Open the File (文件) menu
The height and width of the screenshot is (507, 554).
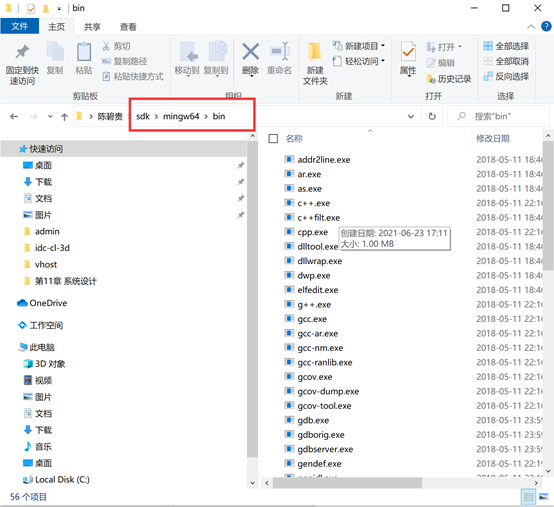[20, 26]
